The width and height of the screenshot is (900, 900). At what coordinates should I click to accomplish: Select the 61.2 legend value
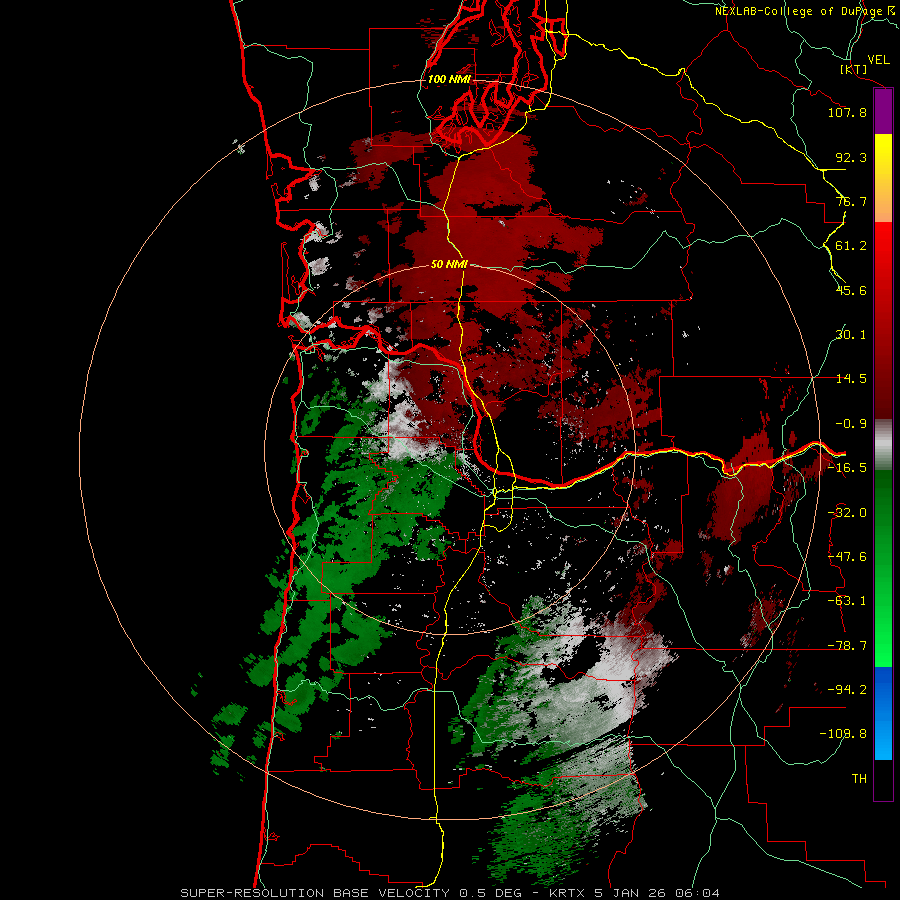[x=851, y=246]
